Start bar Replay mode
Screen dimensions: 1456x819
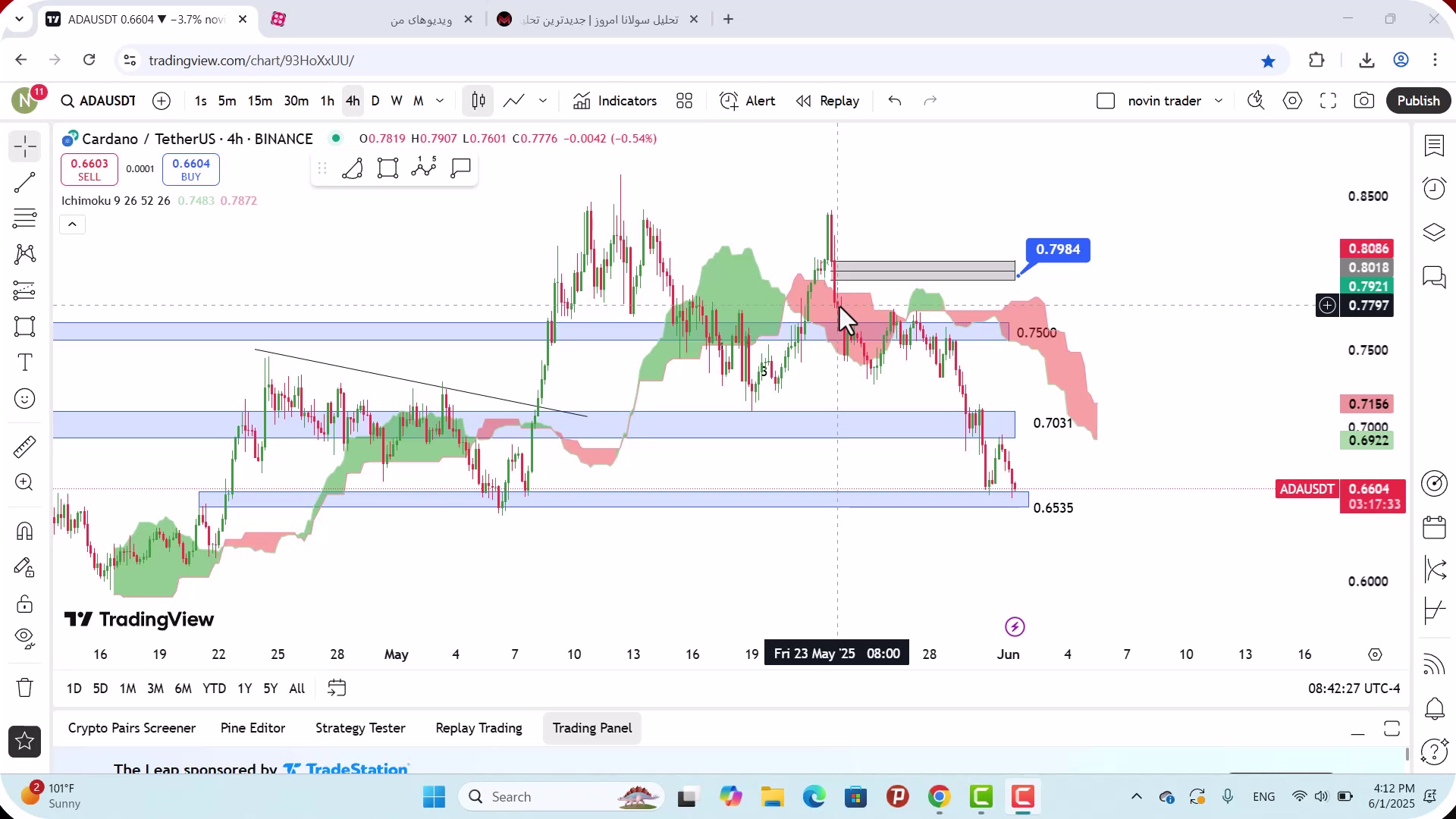point(827,101)
